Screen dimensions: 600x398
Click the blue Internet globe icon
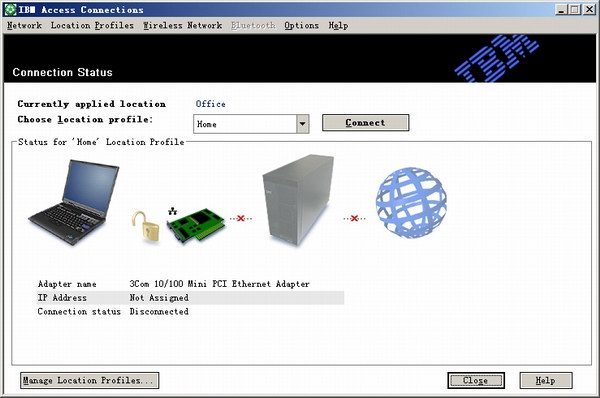(411, 202)
